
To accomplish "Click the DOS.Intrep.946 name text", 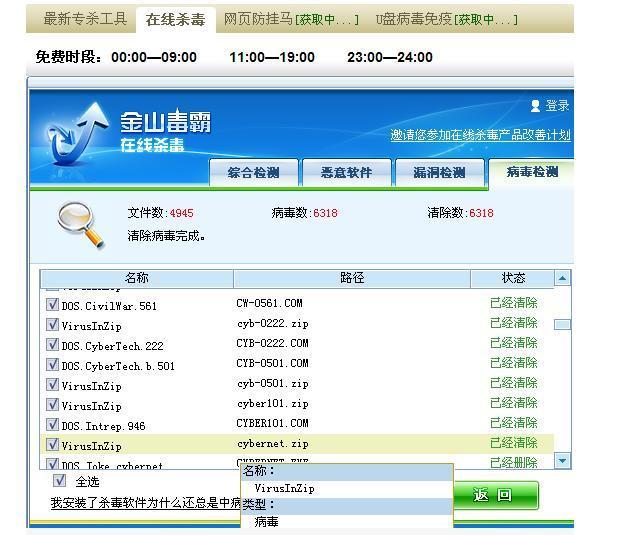I will tap(103, 426).
